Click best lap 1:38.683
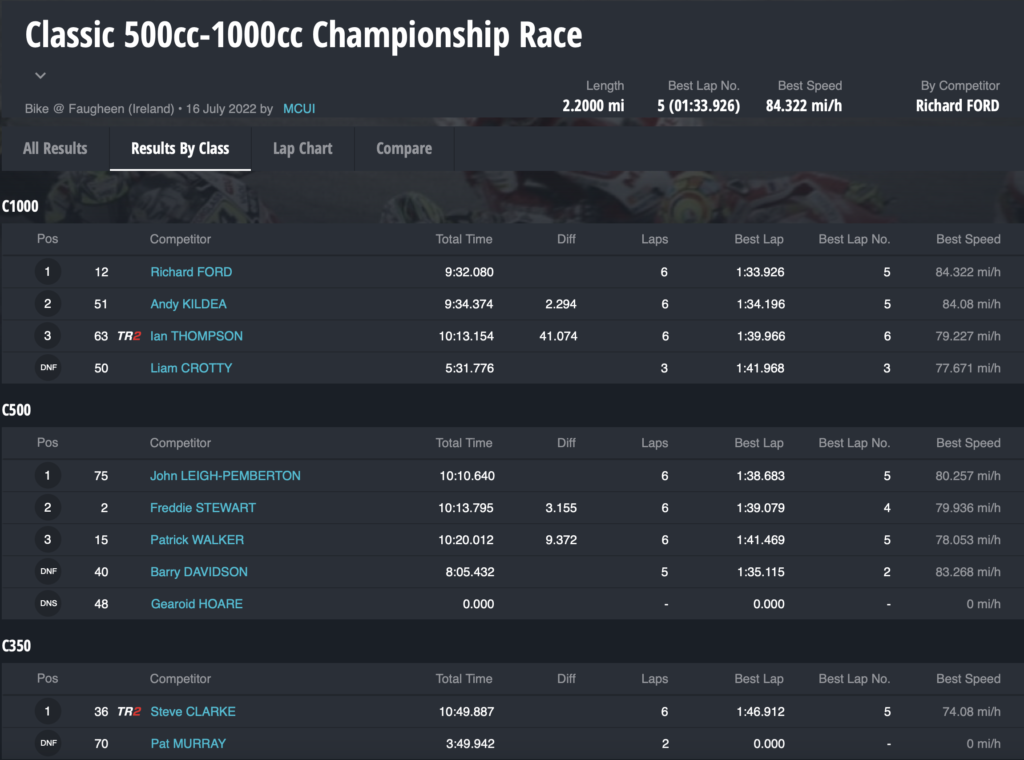The width and height of the screenshot is (1024, 760). pyautogui.click(x=761, y=475)
